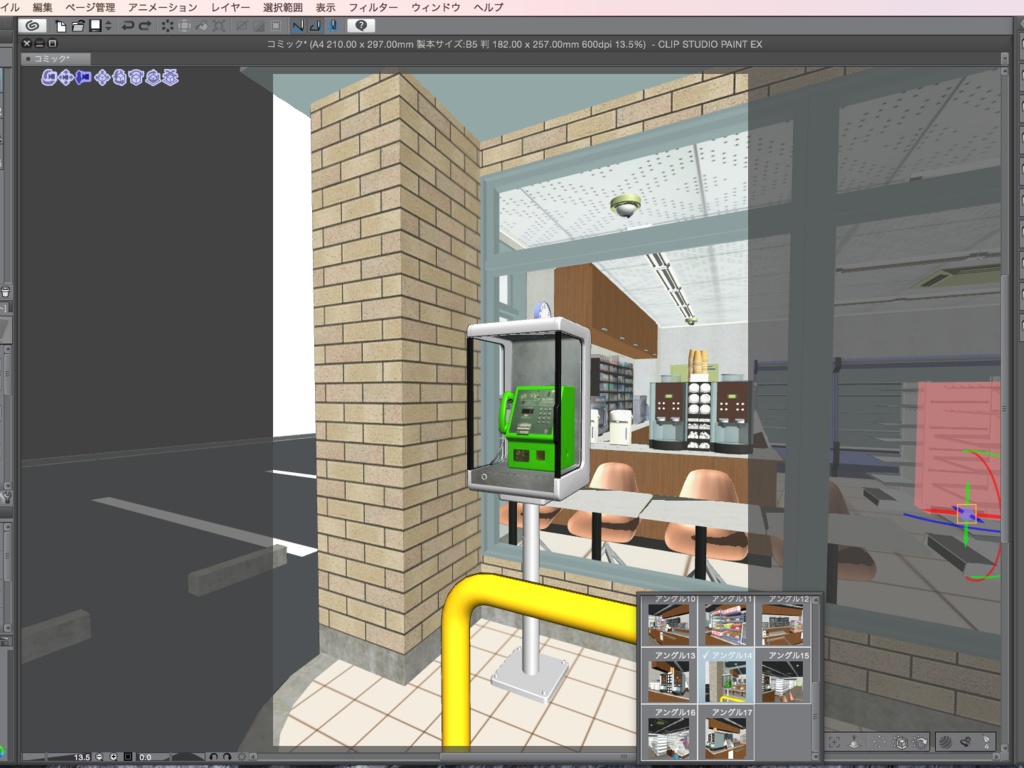This screenshot has width=1024, height=768.
Task: Click the place on ground icon
Action: (854, 742)
